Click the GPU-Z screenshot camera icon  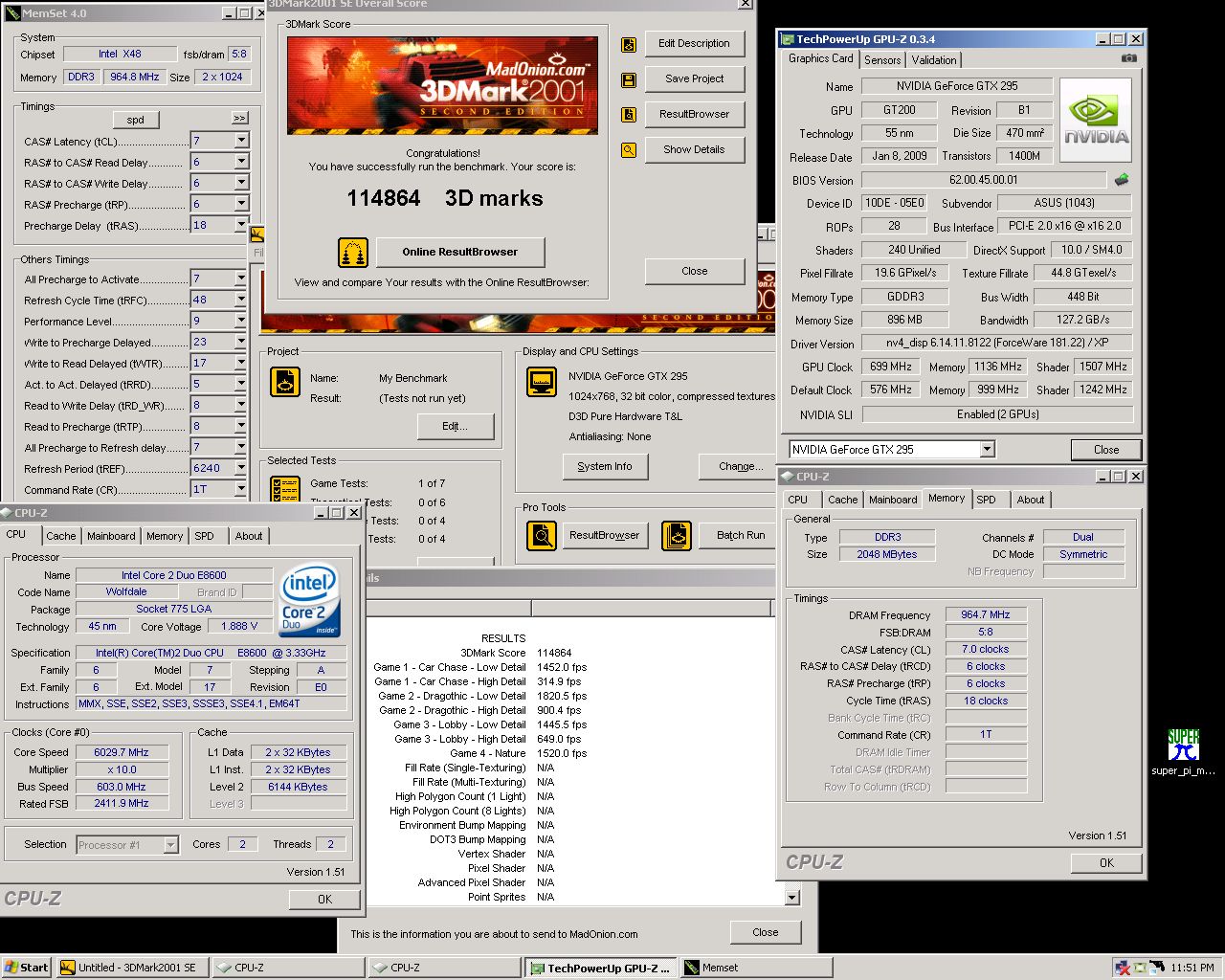point(1129,58)
